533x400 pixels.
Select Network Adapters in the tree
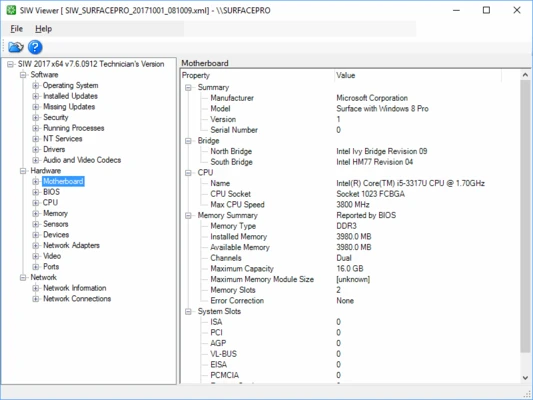click(71, 245)
